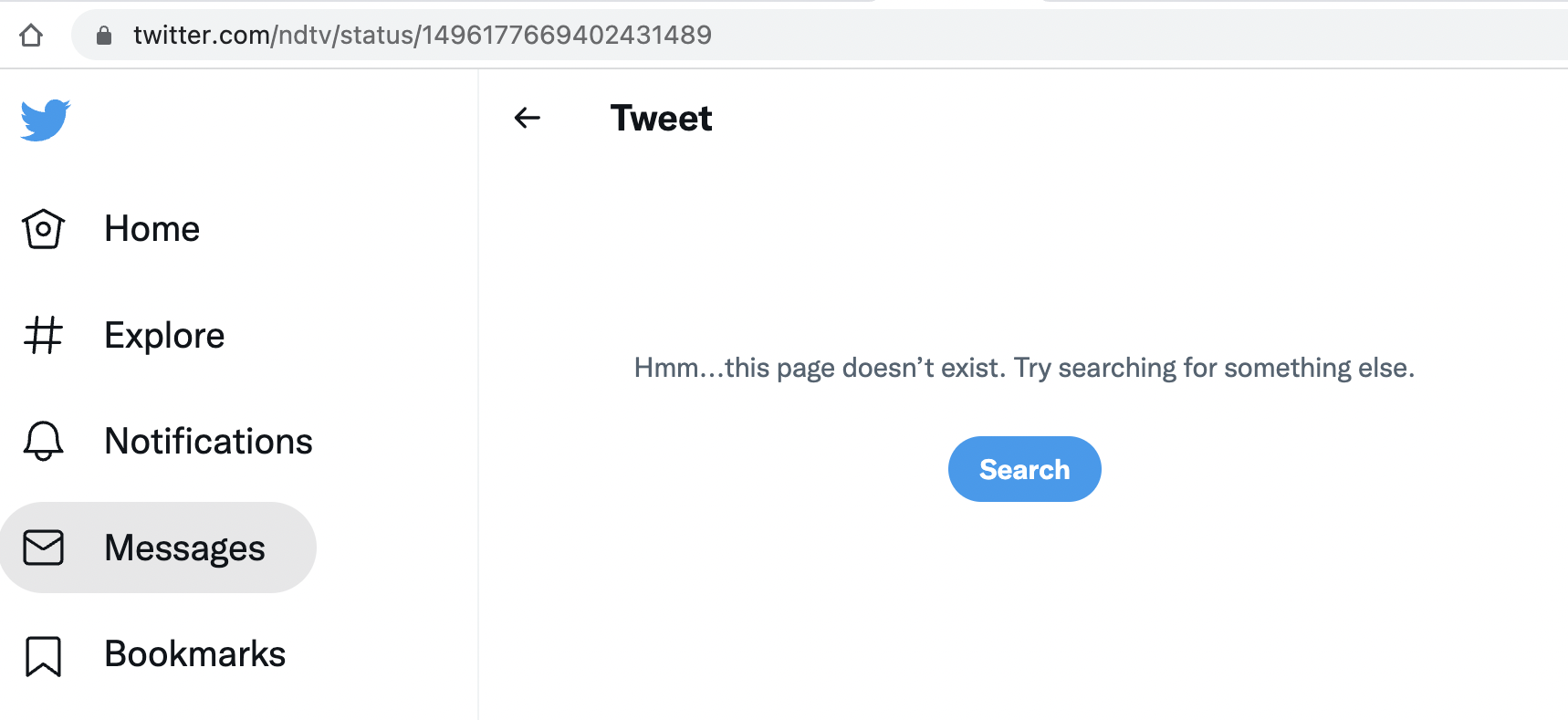Viewport: 1568px width, 720px height.
Task: Select the Messages label in sidebar
Action: [184, 548]
